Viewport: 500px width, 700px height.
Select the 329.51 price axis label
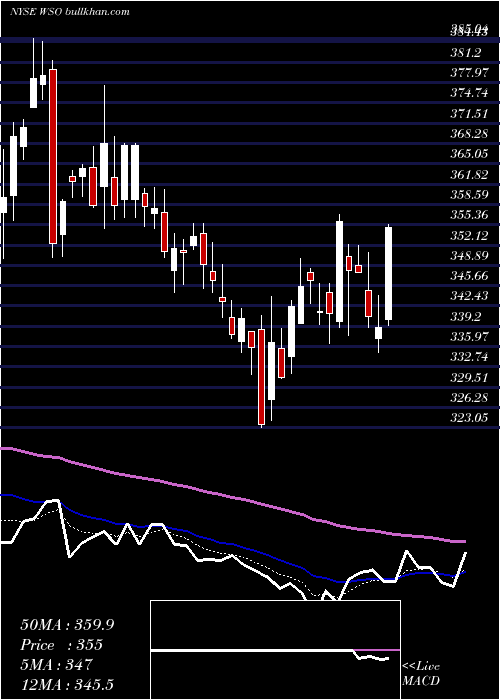(x=469, y=377)
